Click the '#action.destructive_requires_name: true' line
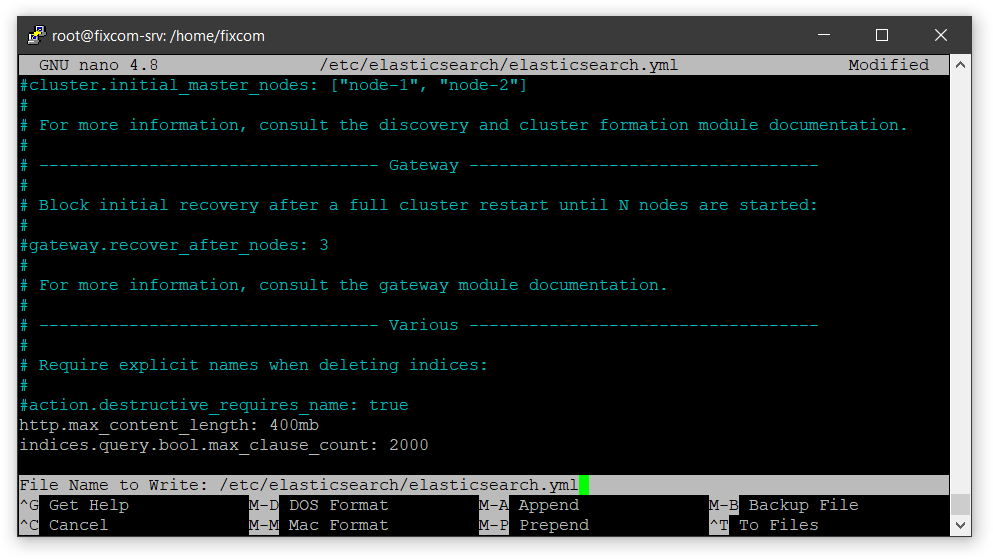Screen dimensions: 993x559 (214, 405)
